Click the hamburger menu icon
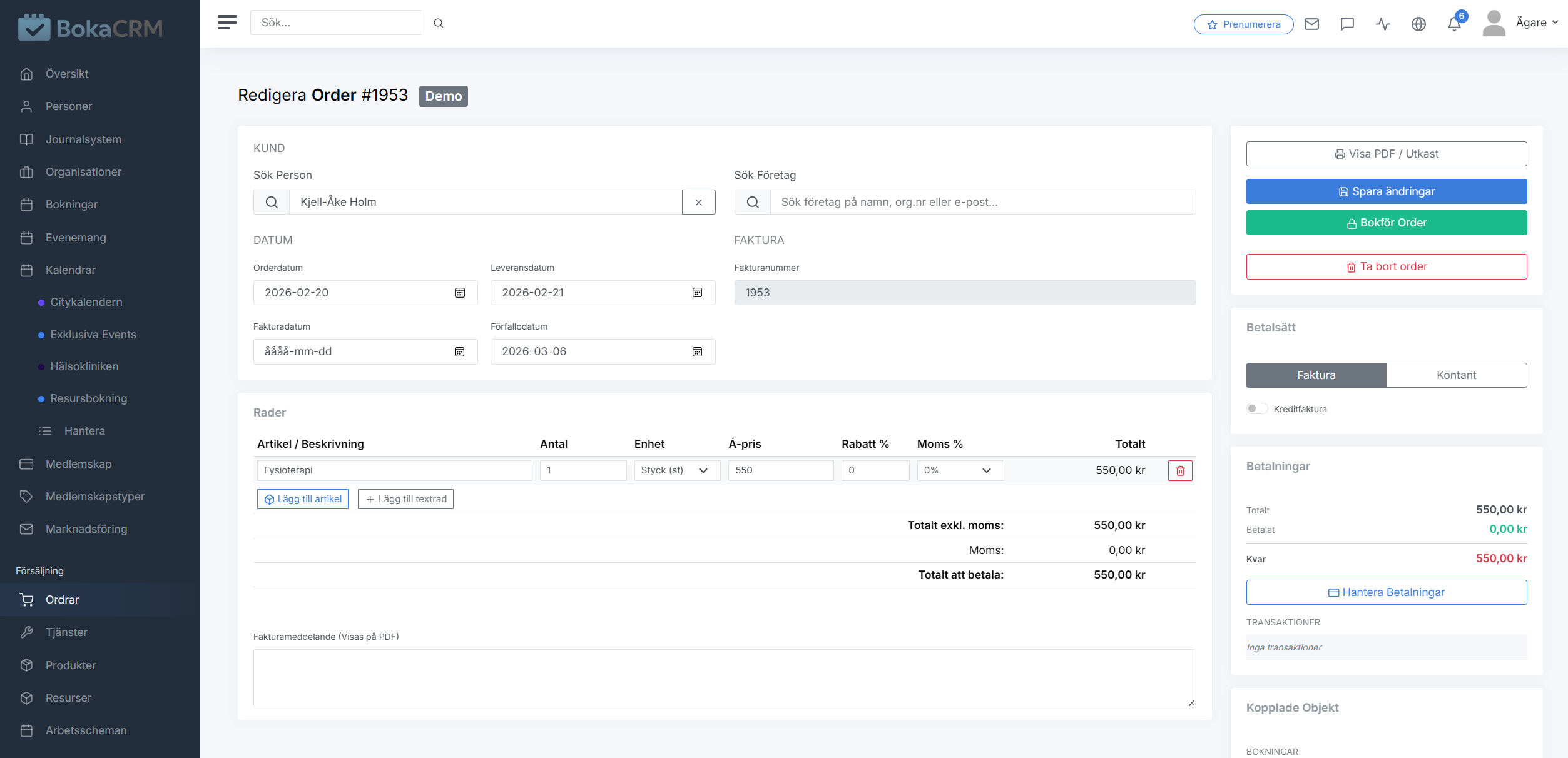The height and width of the screenshot is (758, 1568). 227,23
